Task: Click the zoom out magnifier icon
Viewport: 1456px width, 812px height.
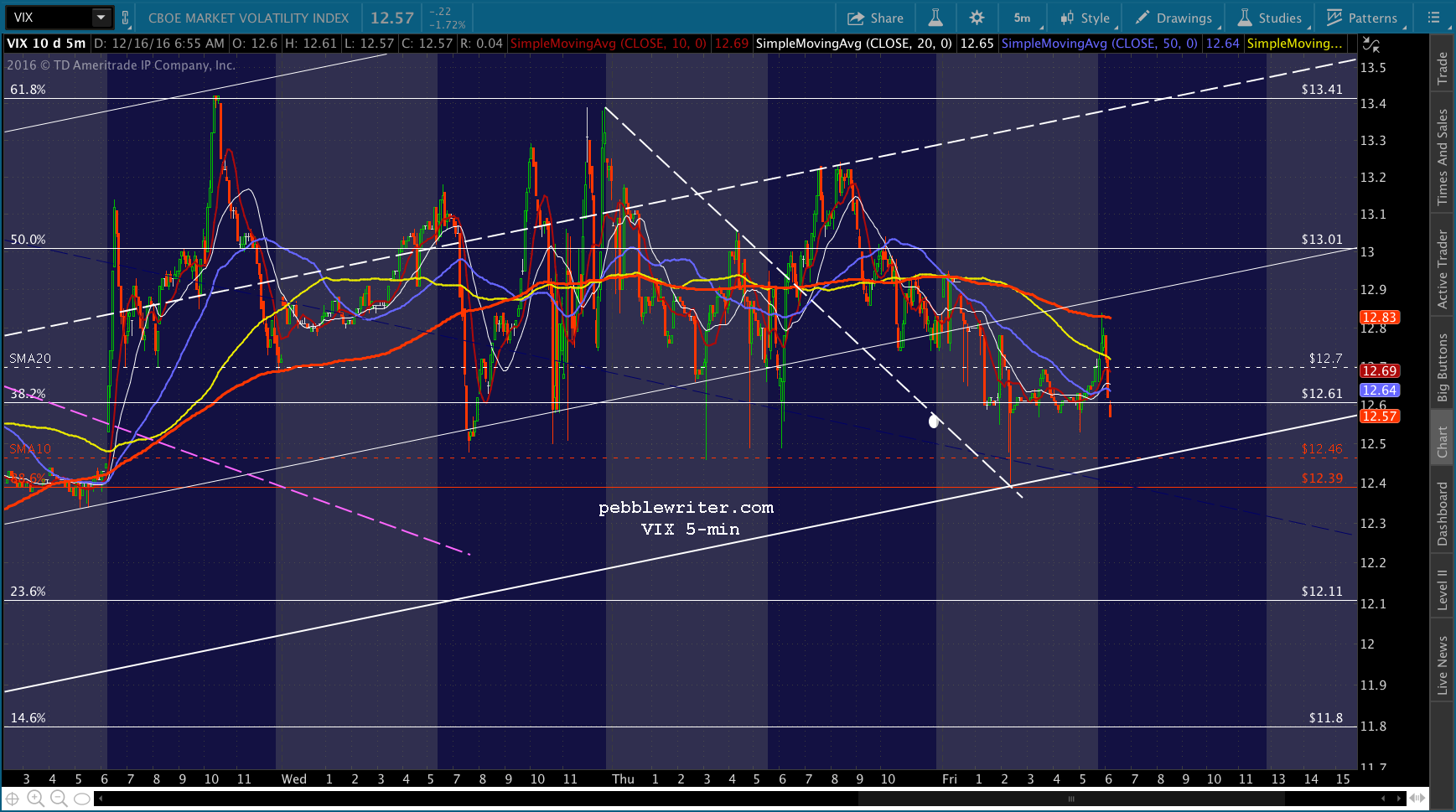Action: click(58, 799)
